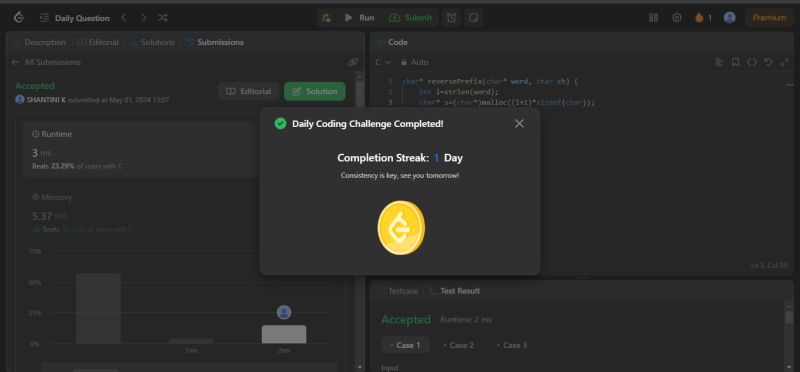Click the debugger icon left of Run
This screenshot has height=372, width=800.
click(326, 18)
